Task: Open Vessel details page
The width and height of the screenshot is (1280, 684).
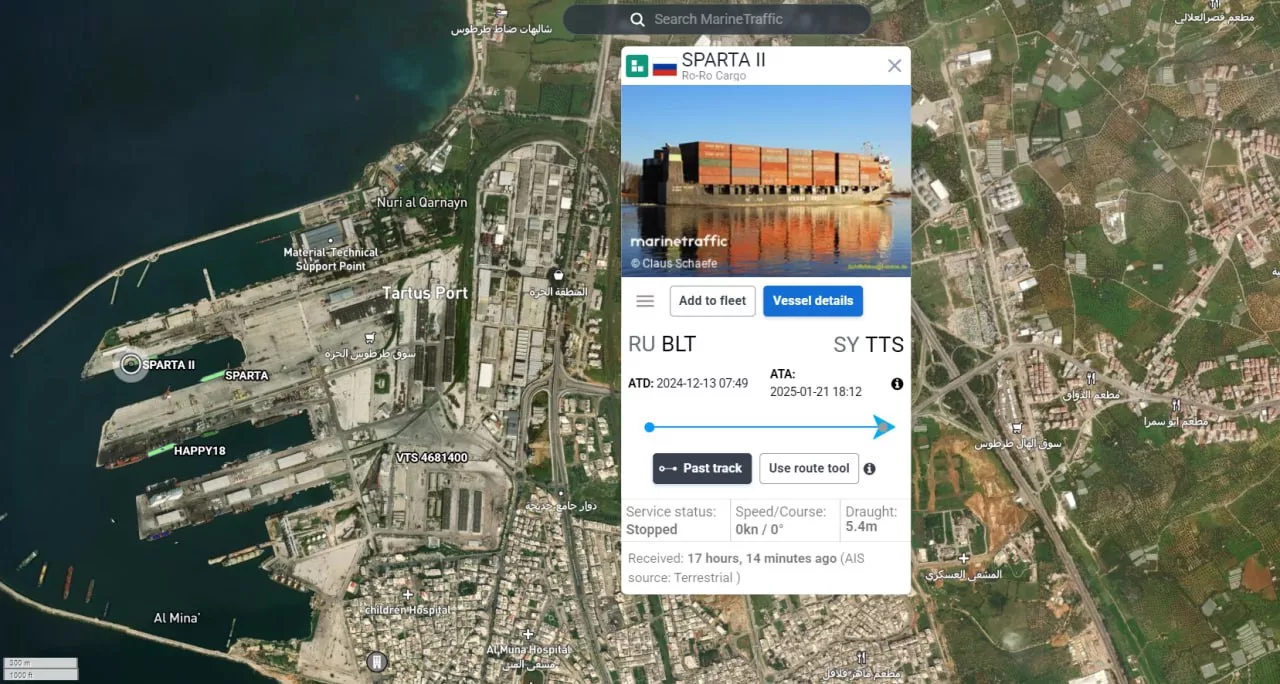Action: [813, 301]
